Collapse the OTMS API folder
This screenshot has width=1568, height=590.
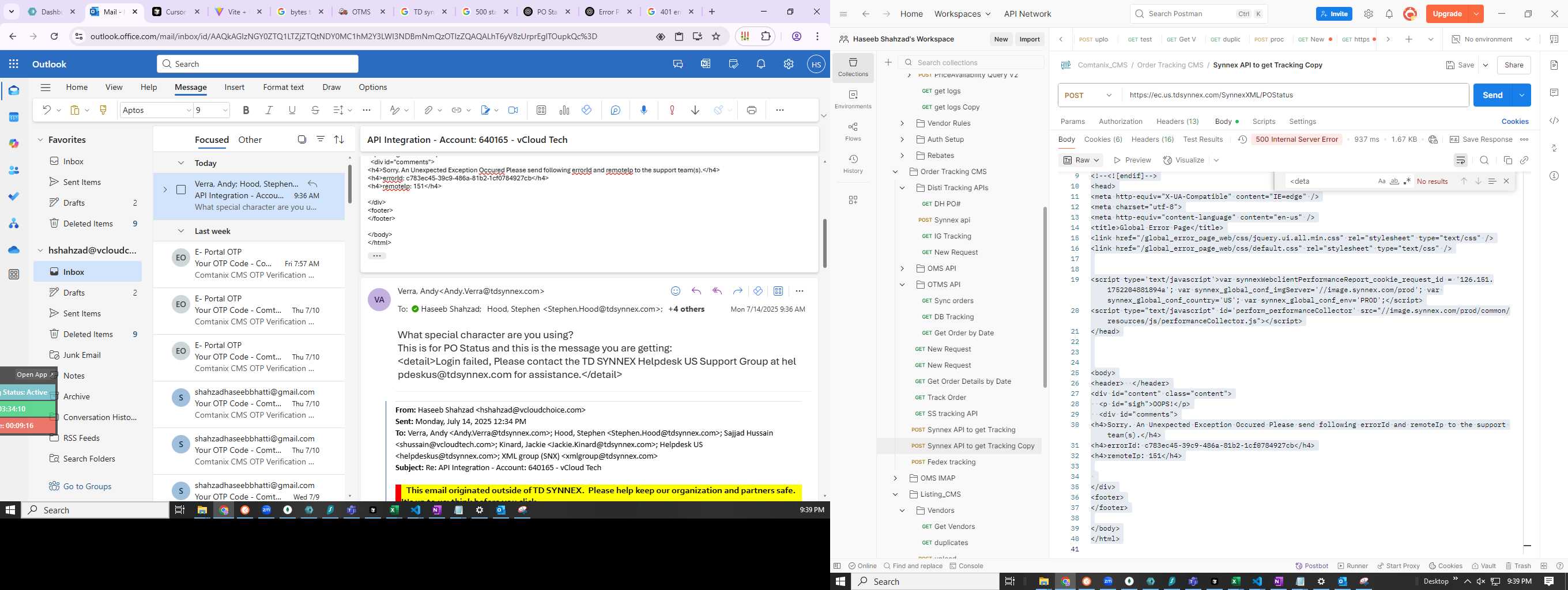click(902, 285)
